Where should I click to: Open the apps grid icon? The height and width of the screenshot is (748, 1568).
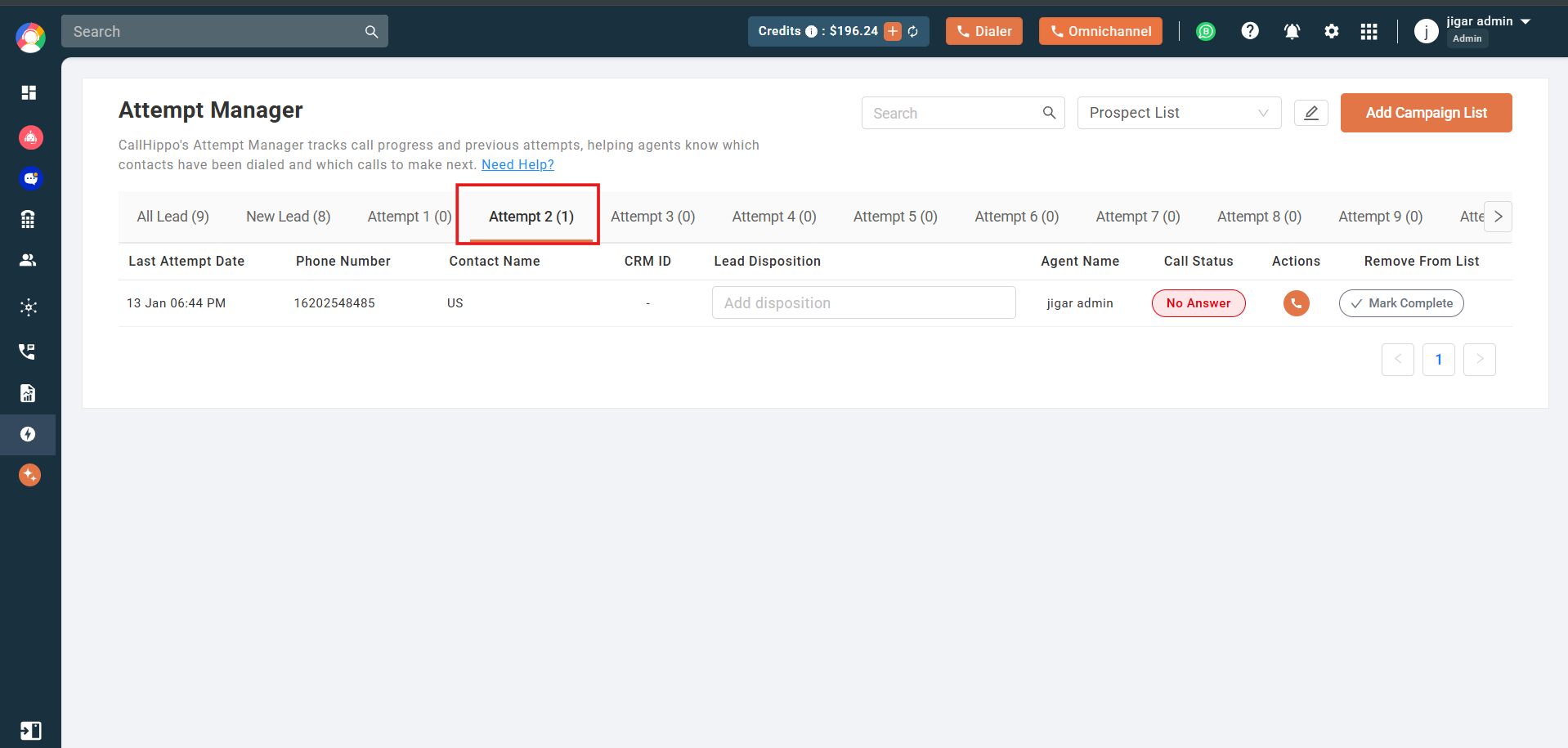1369,31
